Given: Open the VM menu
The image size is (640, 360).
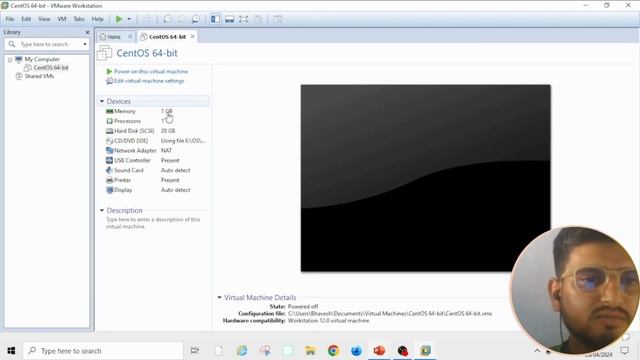Looking at the screenshot, I should pyautogui.click(x=62, y=19).
